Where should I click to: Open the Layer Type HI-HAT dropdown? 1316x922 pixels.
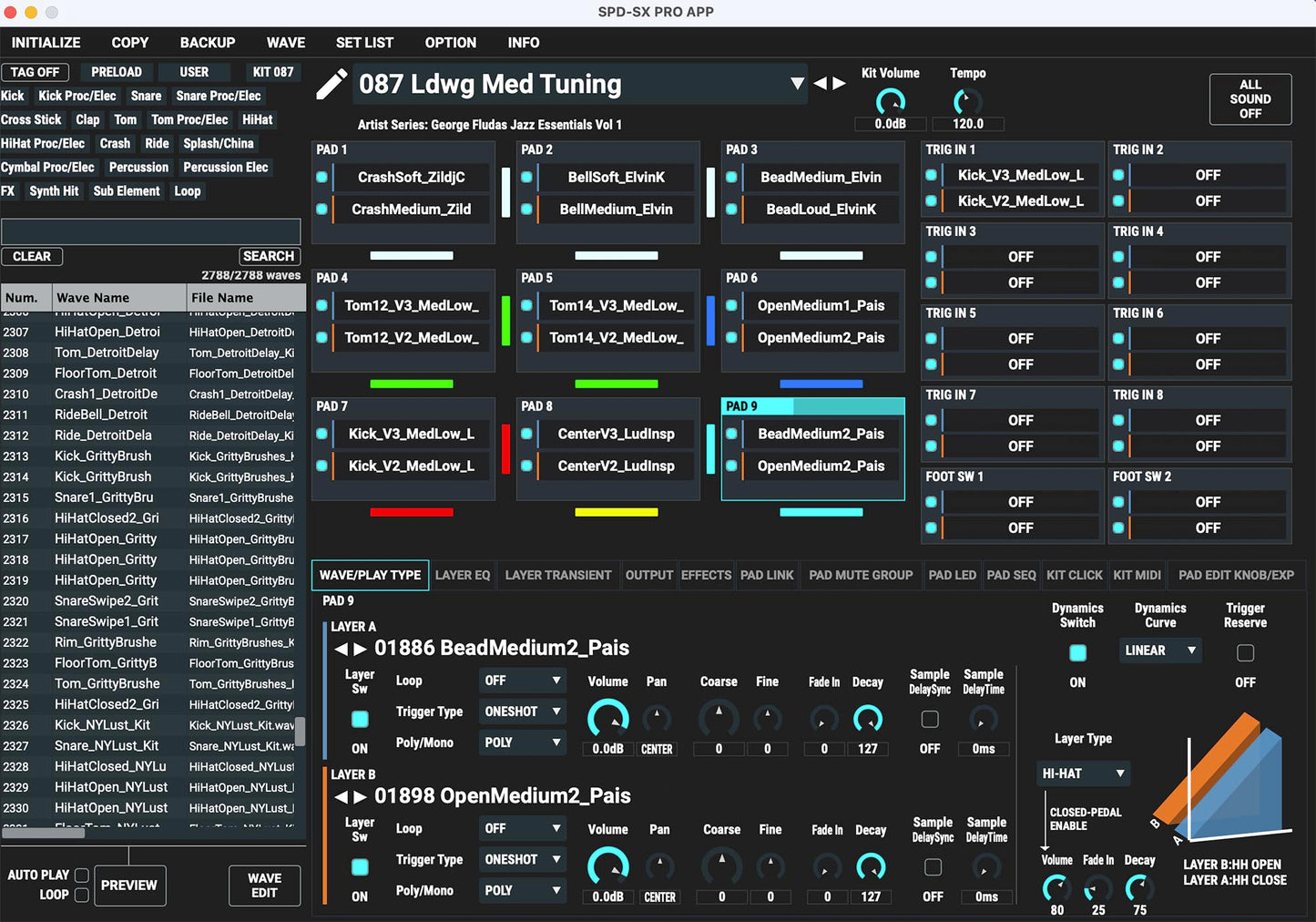pos(1083,773)
